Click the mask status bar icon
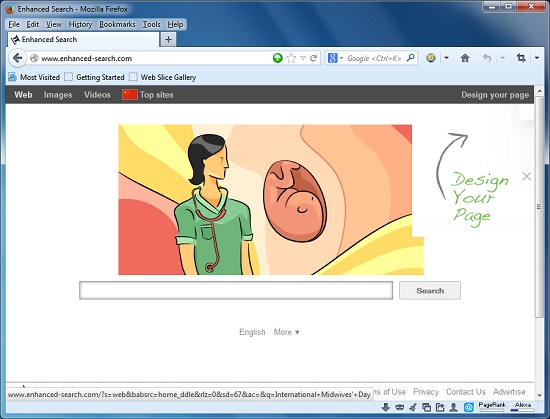Screen dimensions: 550x419 click(x=399, y=407)
